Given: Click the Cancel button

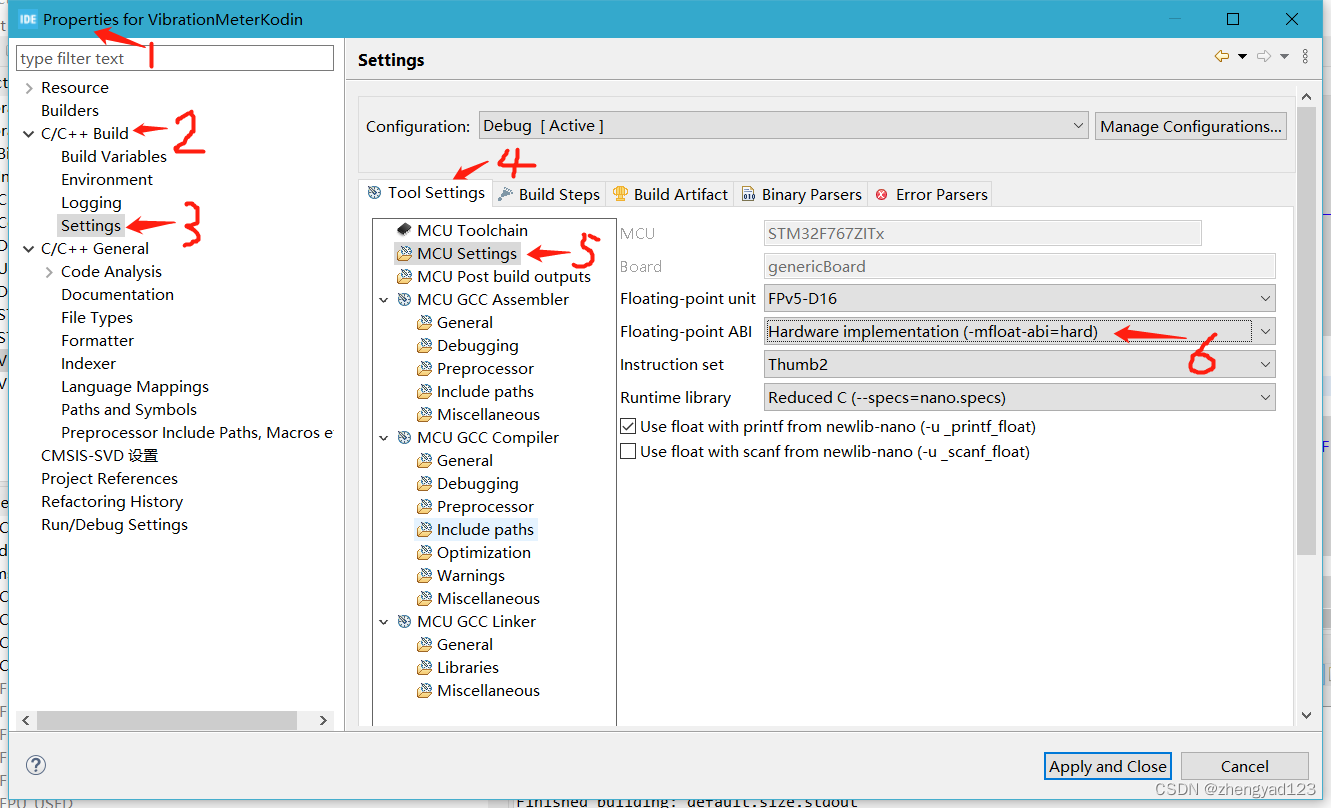Looking at the screenshot, I should 1245,766.
